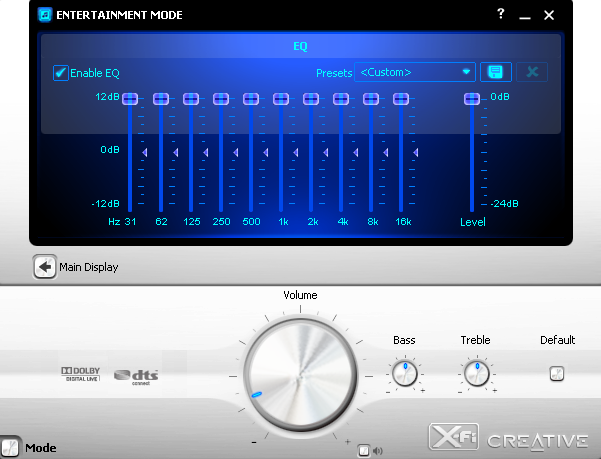Click the 125 Hz EQ slider handle
The width and height of the screenshot is (601, 459).
pyautogui.click(x=191, y=99)
